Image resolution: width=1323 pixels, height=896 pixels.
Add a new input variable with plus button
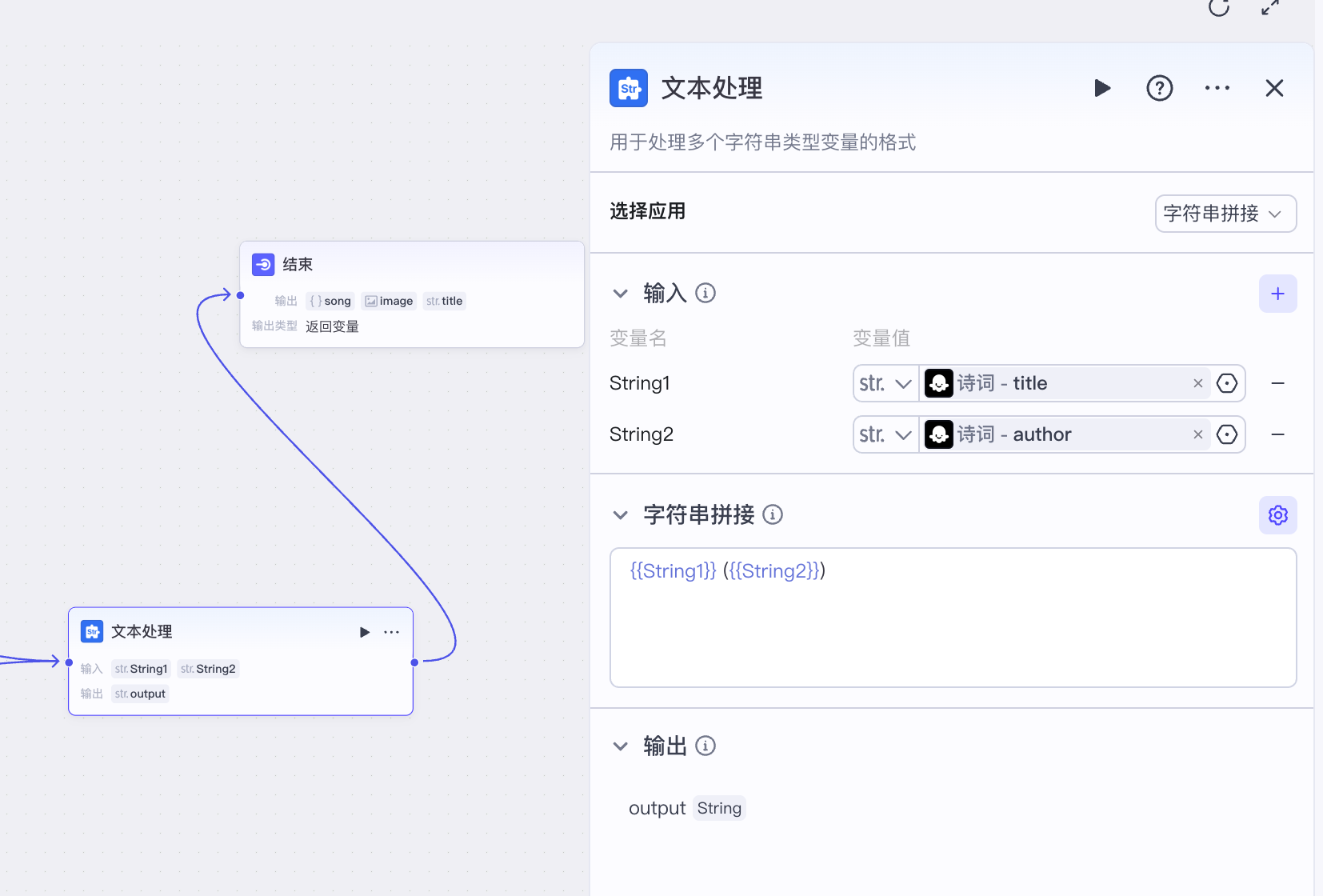[1277, 294]
